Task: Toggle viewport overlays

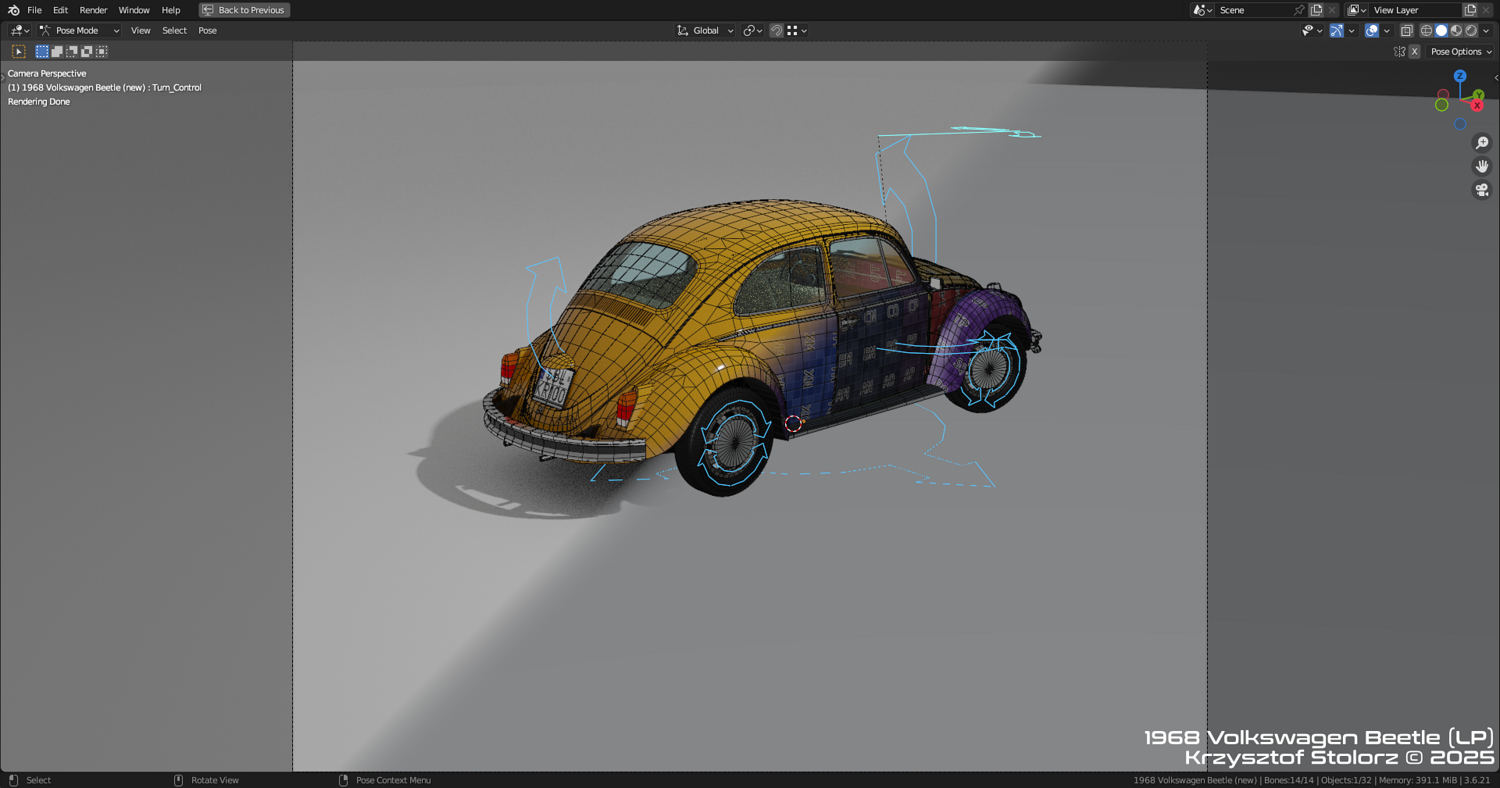Action: point(1372,31)
